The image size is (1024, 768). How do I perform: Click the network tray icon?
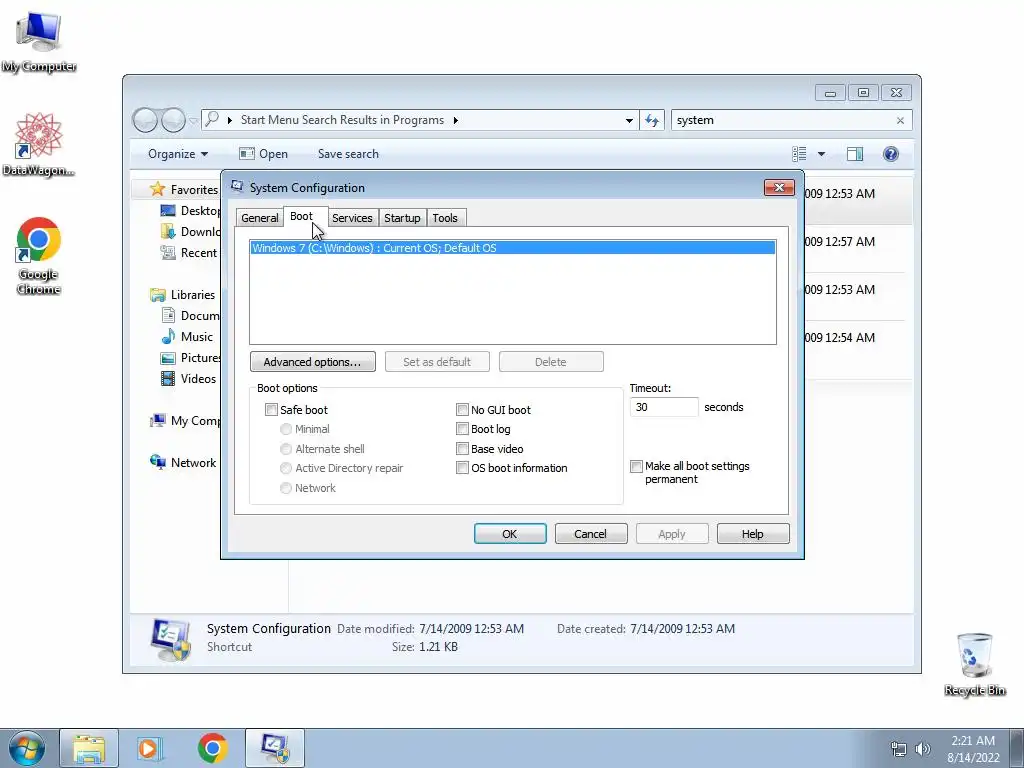[x=899, y=749]
